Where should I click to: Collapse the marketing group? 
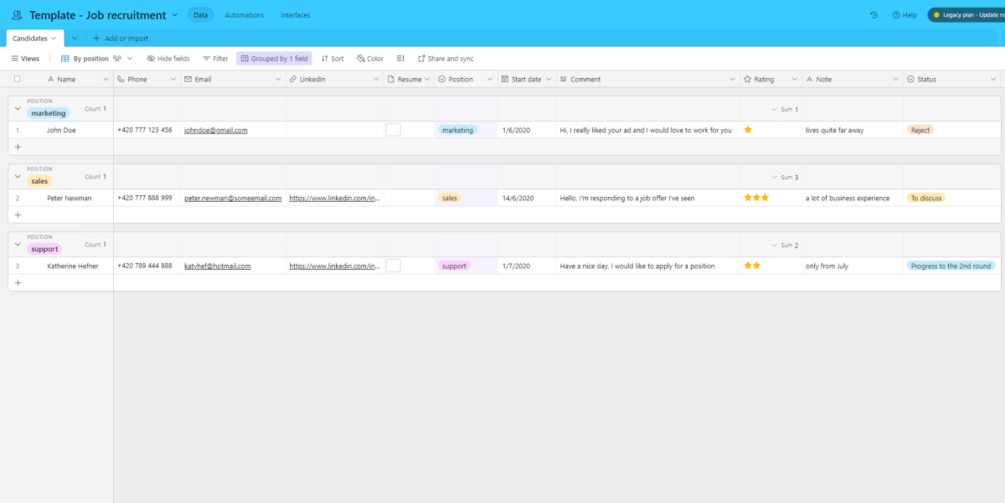(17, 108)
